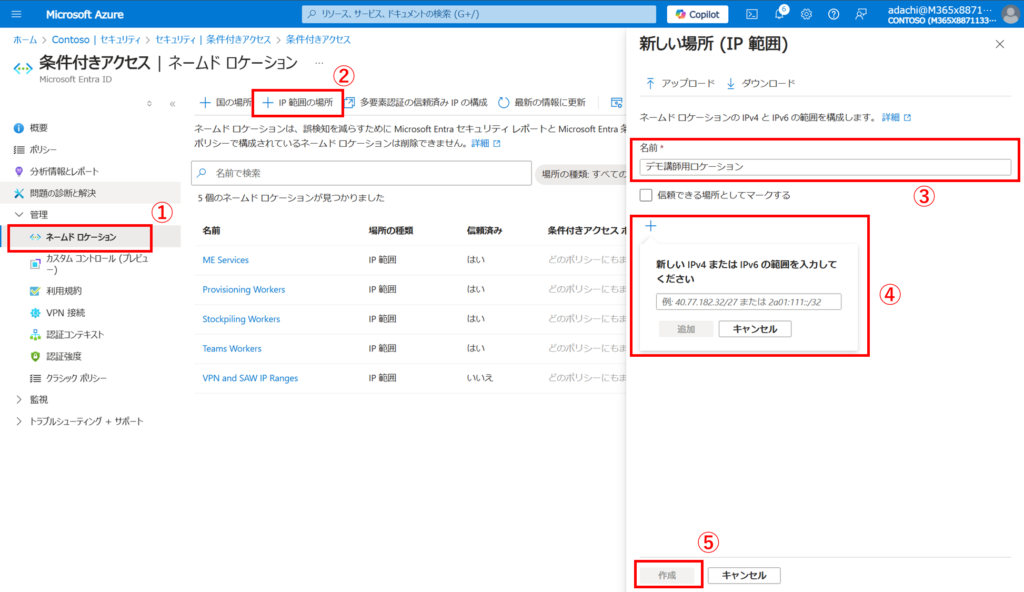Viewport: 1024px width, 592px height.
Task: Click ダウンロード in the new location panel
Action: tap(761, 83)
